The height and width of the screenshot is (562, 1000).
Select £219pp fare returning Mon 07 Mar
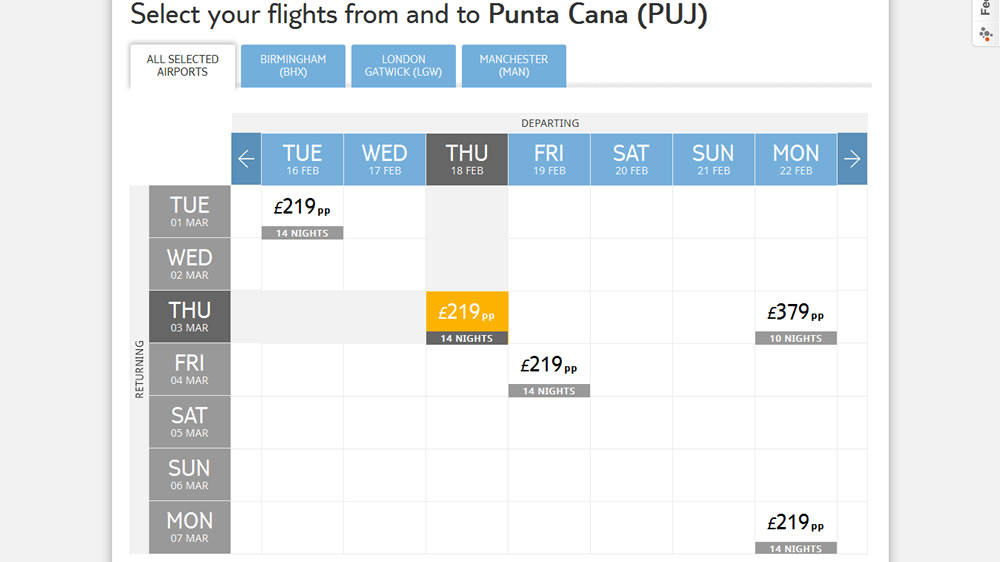[796, 528]
